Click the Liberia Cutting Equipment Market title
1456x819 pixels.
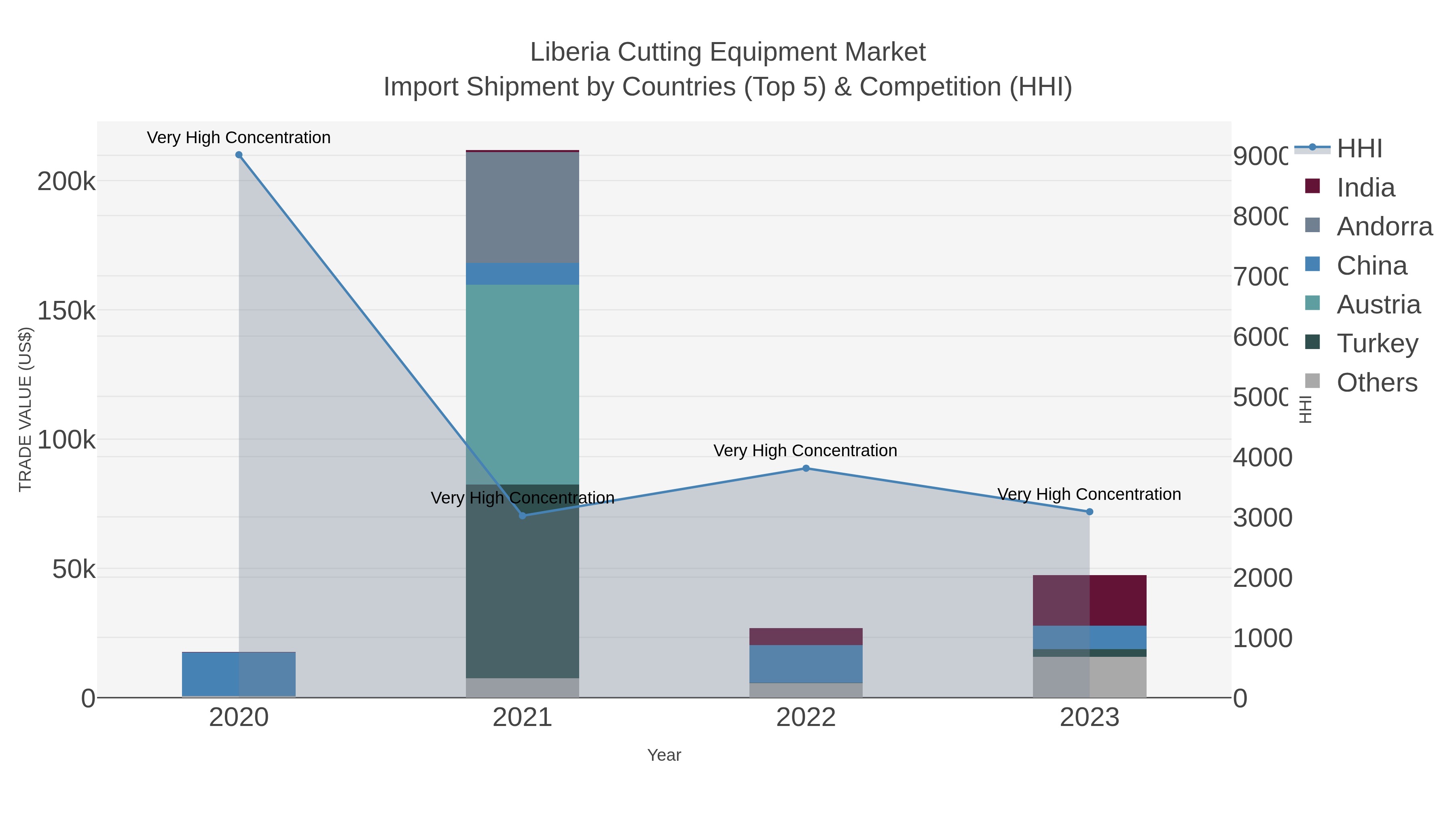click(728, 52)
